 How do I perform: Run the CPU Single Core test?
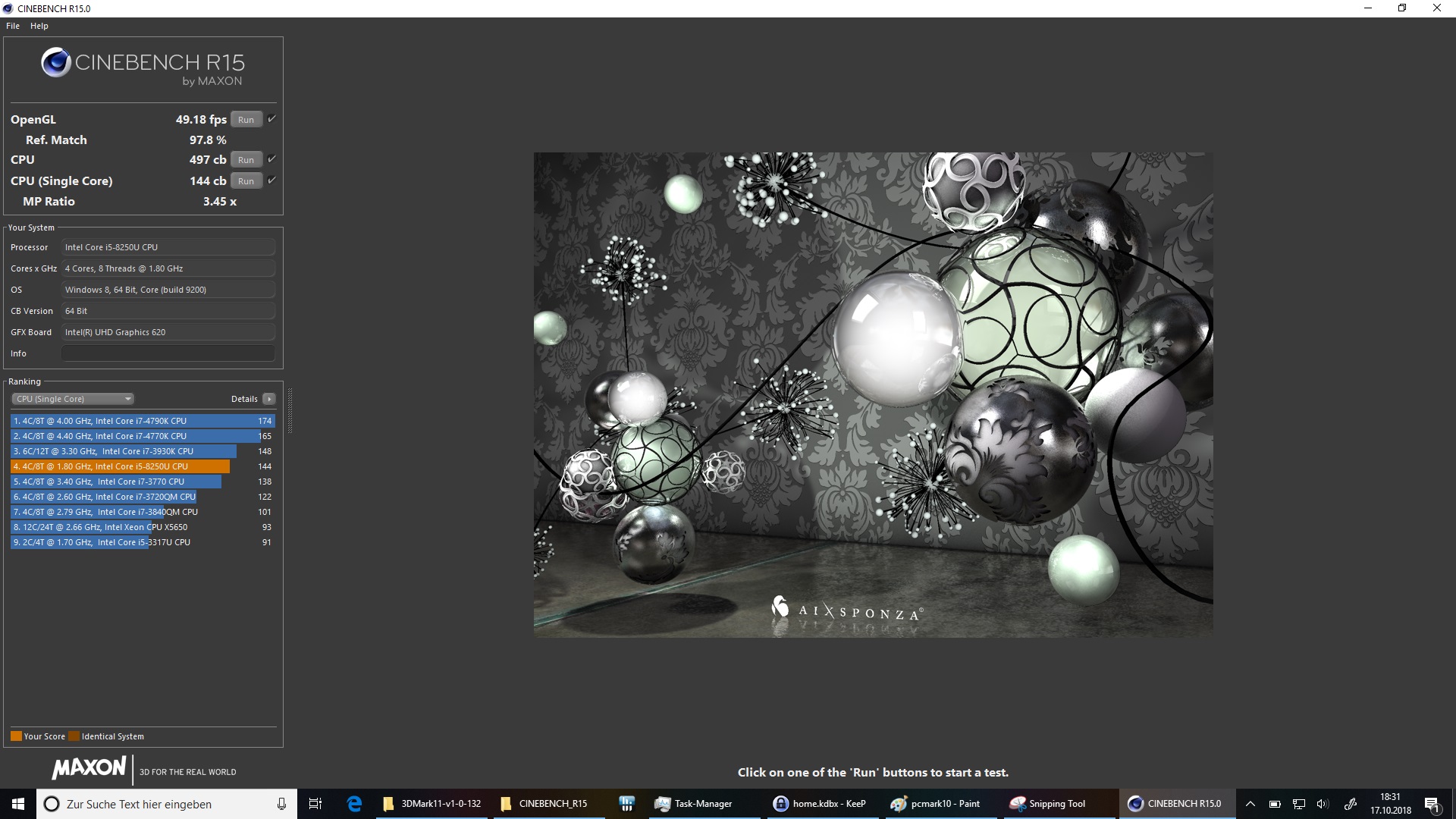tap(246, 181)
